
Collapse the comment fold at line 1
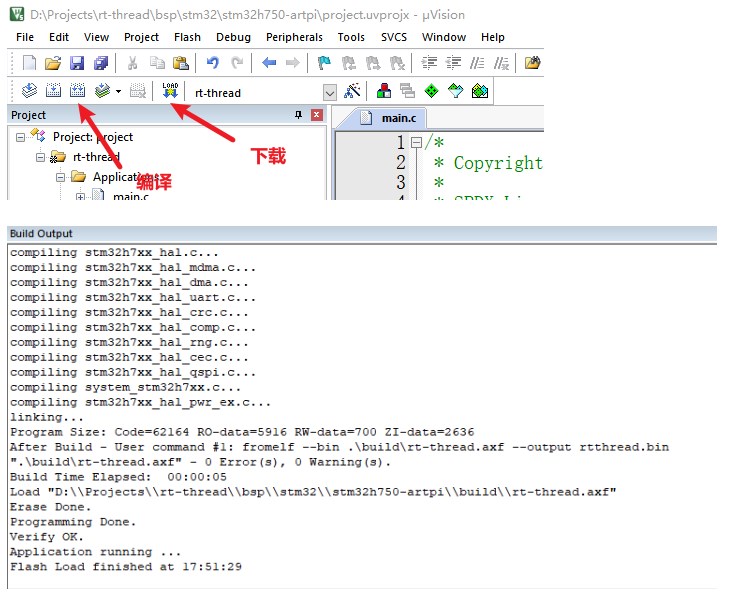tap(416, 142)
